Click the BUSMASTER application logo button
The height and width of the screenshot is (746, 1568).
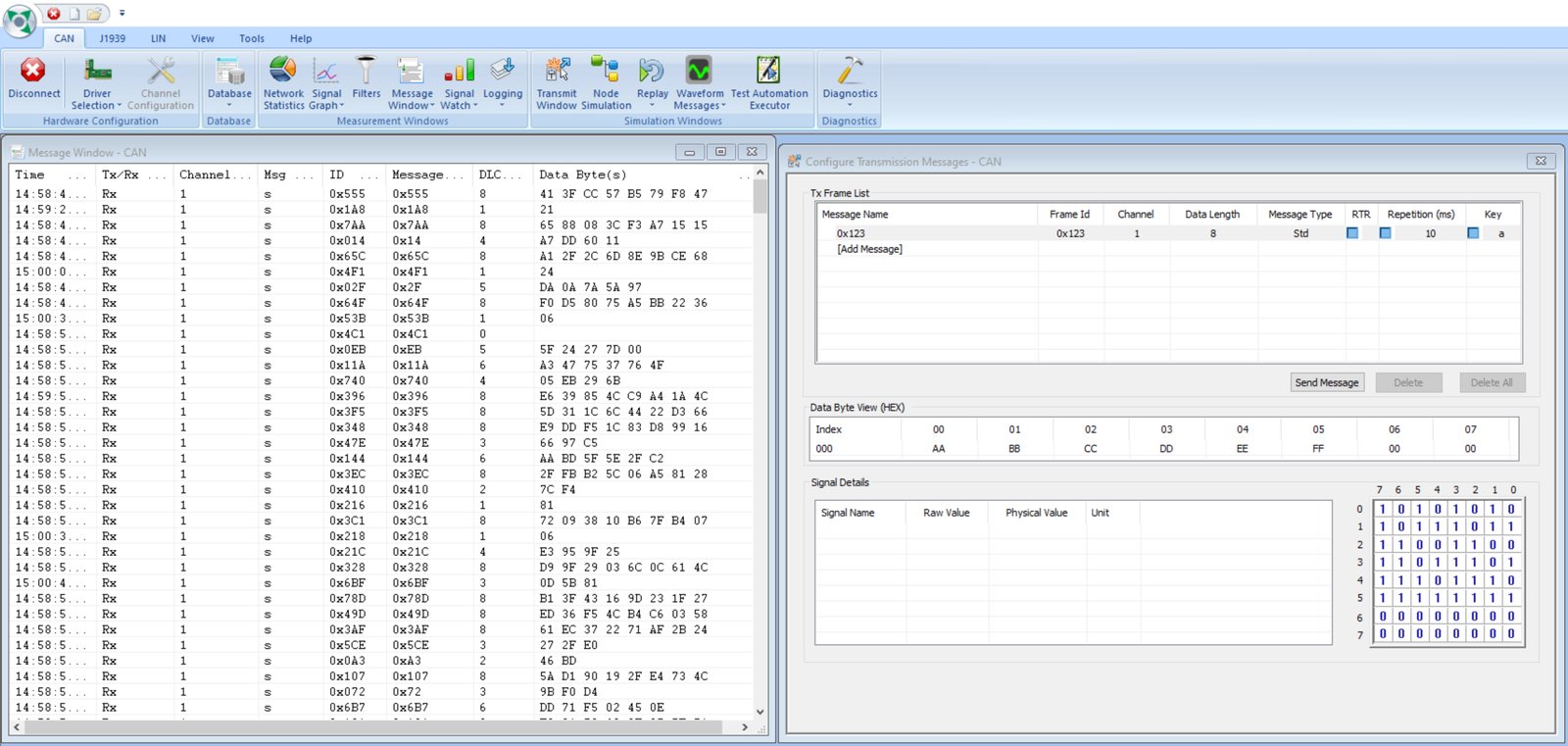tap(20, 21)
